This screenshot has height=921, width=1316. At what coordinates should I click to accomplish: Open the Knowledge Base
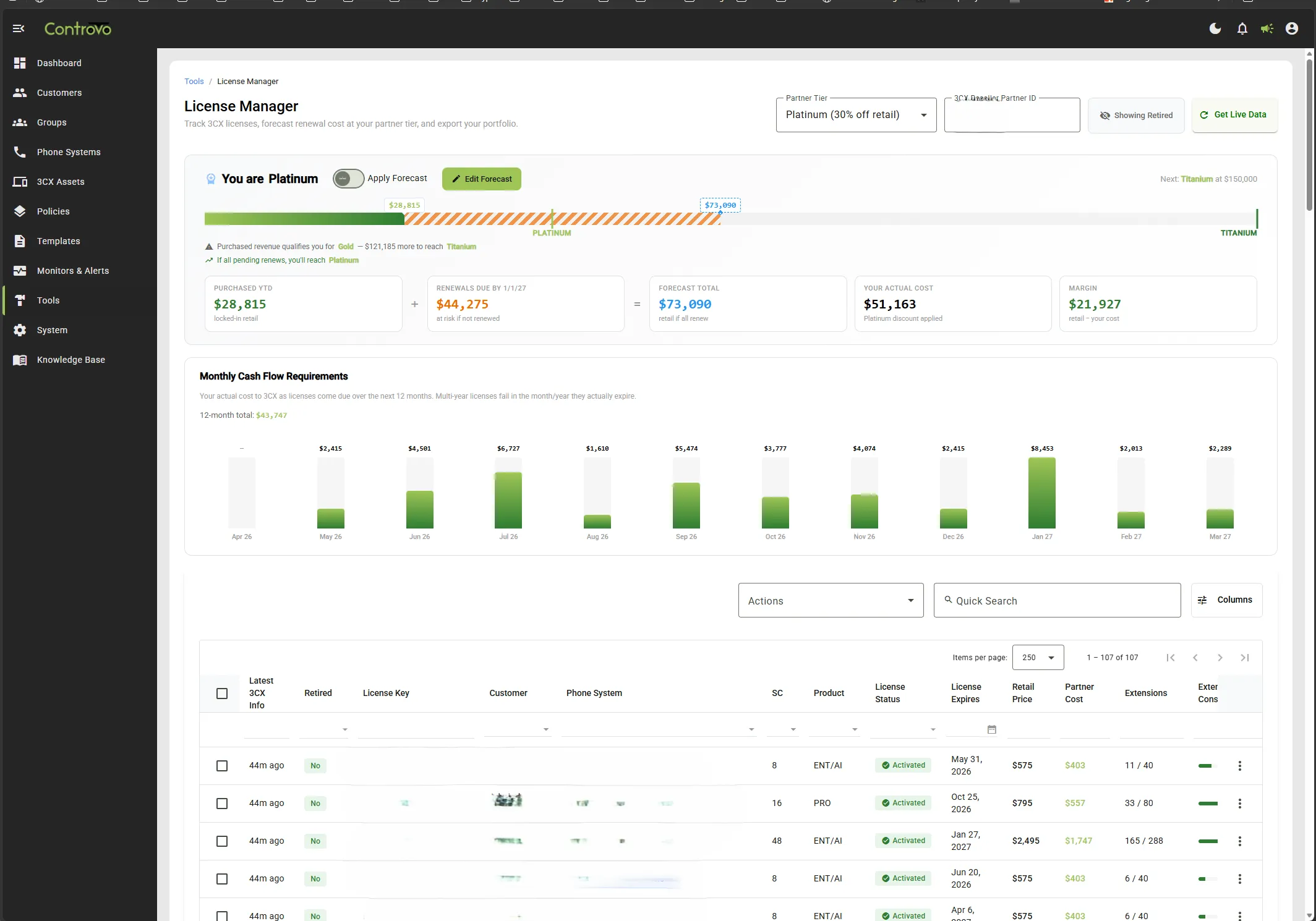[70, 359]
